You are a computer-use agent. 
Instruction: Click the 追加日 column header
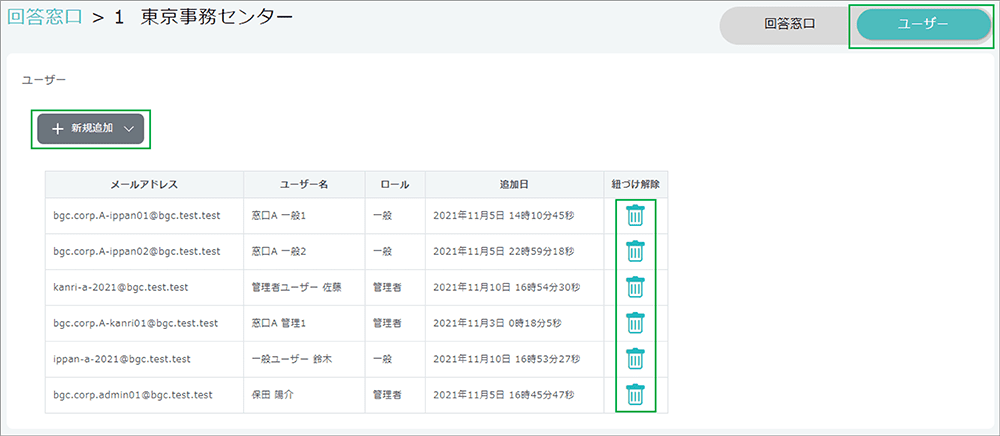[514, 185]
